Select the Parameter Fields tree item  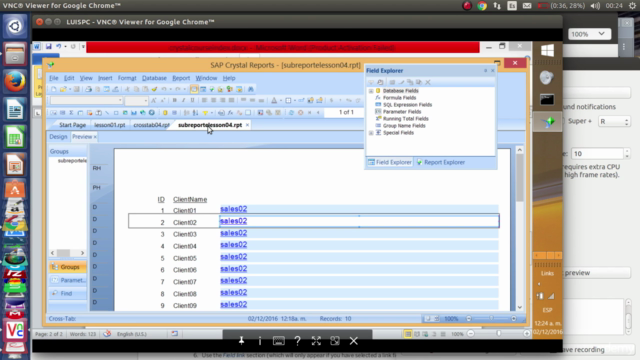click(x=402, y=112)
